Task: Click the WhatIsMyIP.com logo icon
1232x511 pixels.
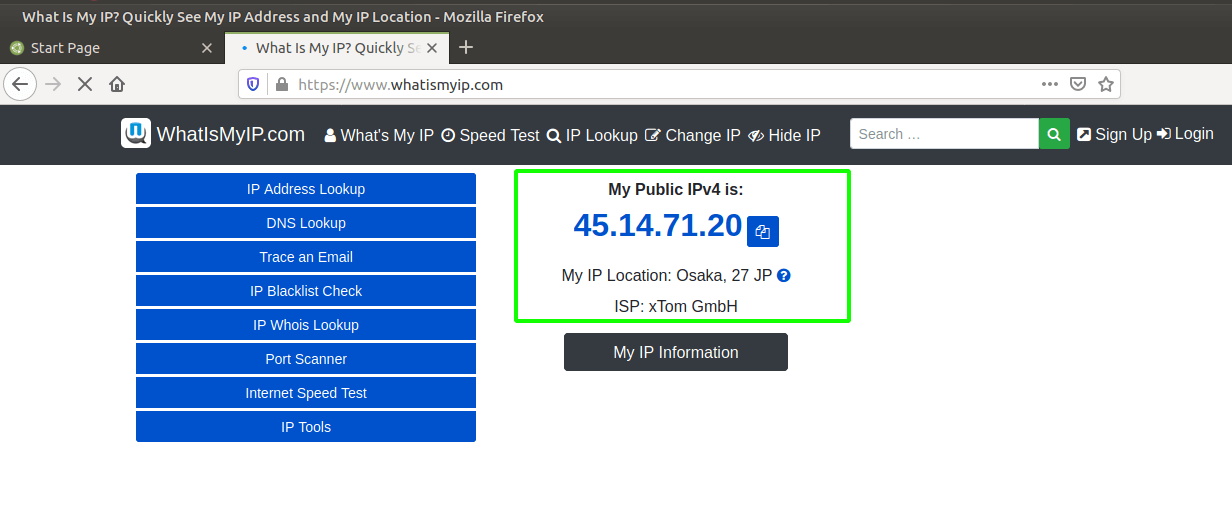Action: [136, 134]
